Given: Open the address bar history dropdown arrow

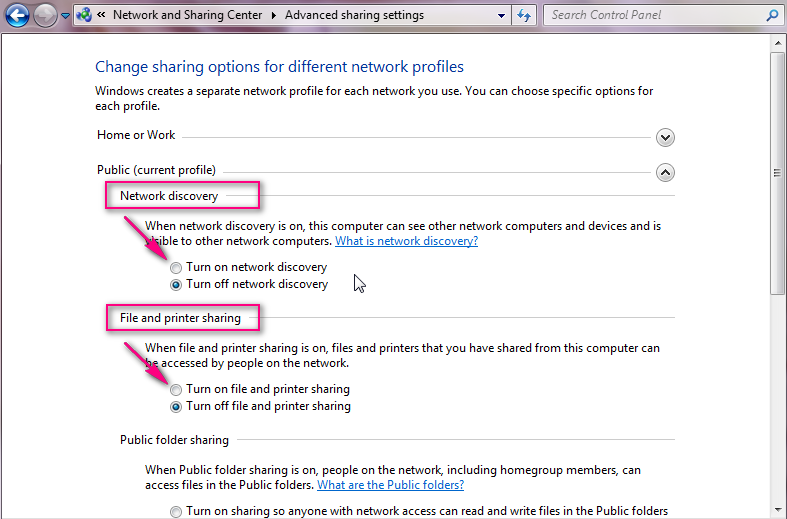Looking at the screenshot, I should (501, 16).
